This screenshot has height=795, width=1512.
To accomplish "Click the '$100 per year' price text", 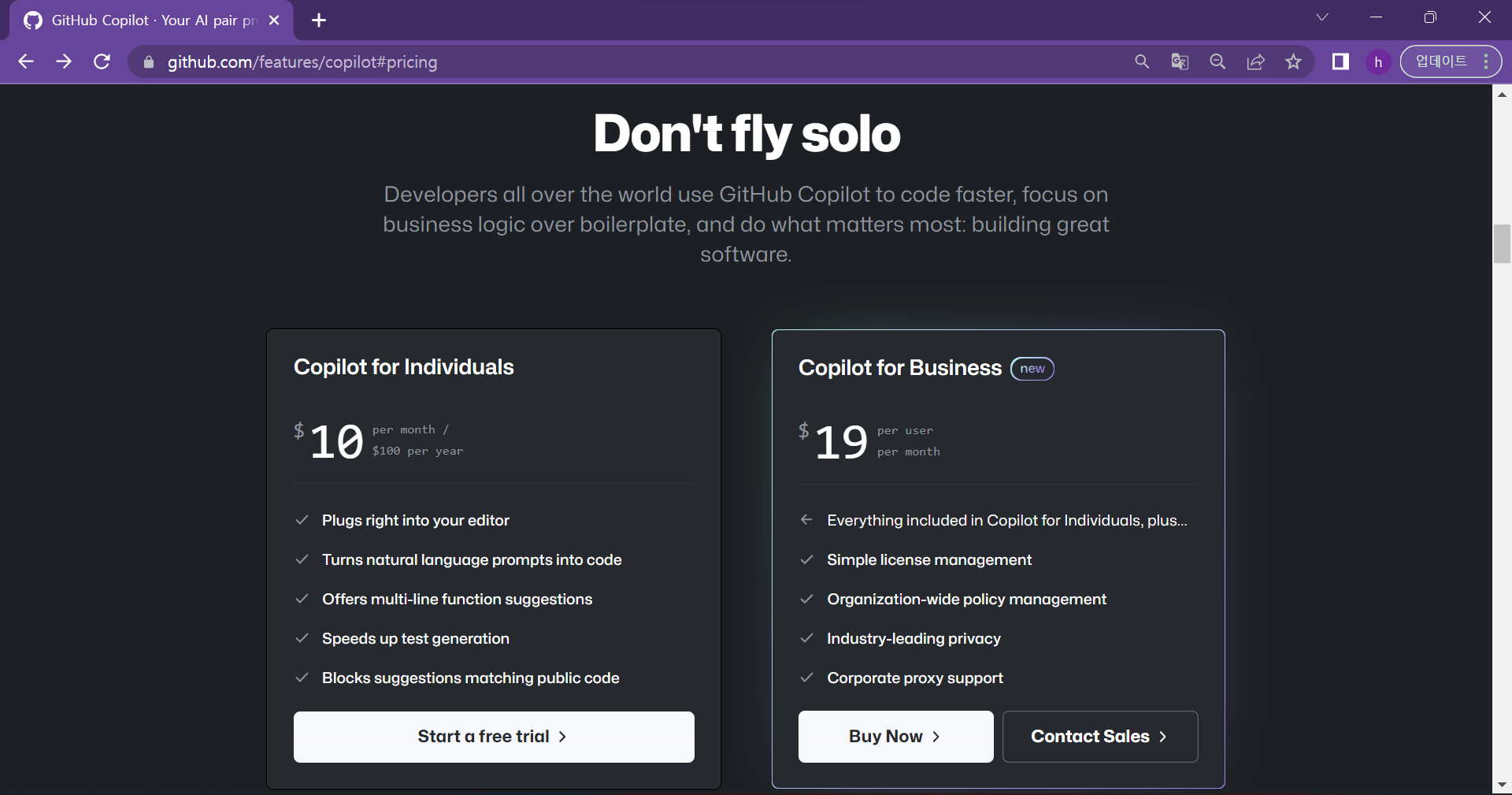I will [x=417, y=451].
